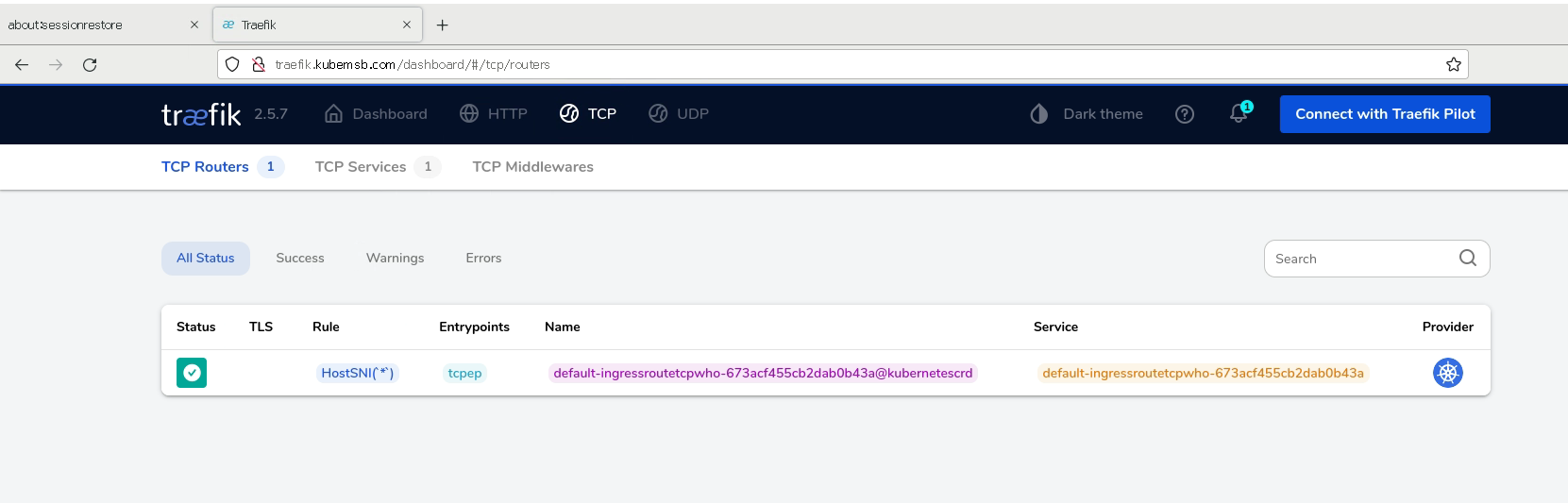Click into the Search input field
The image size is (1568, 503).
pos(1359,259)
